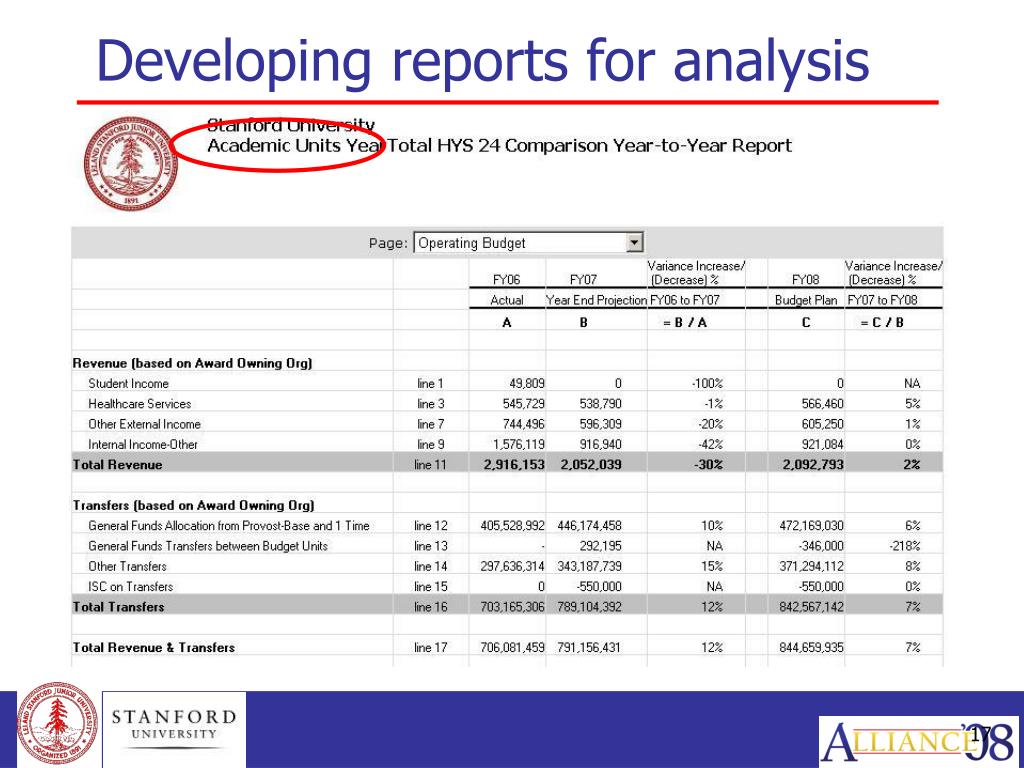This screenshot has width=1024, height=768.
Task: Click the 'Year End Projection' subheader
Action: coord(597,300)
